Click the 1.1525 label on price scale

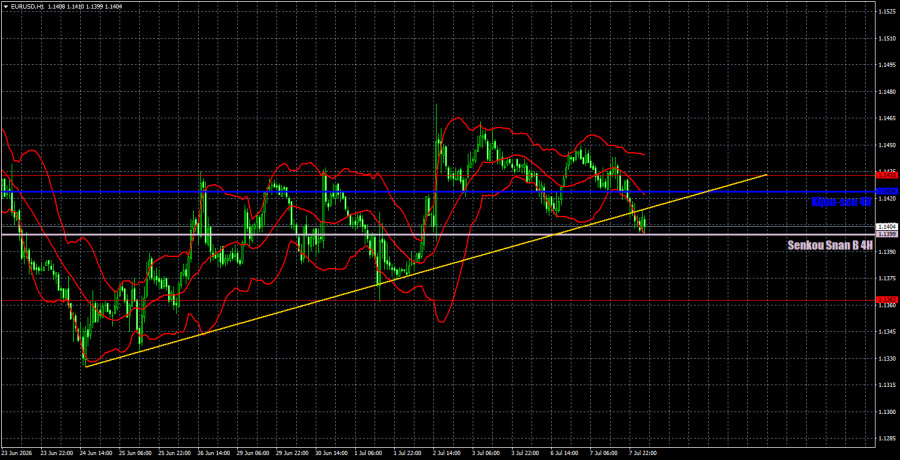tap(887, 11)
